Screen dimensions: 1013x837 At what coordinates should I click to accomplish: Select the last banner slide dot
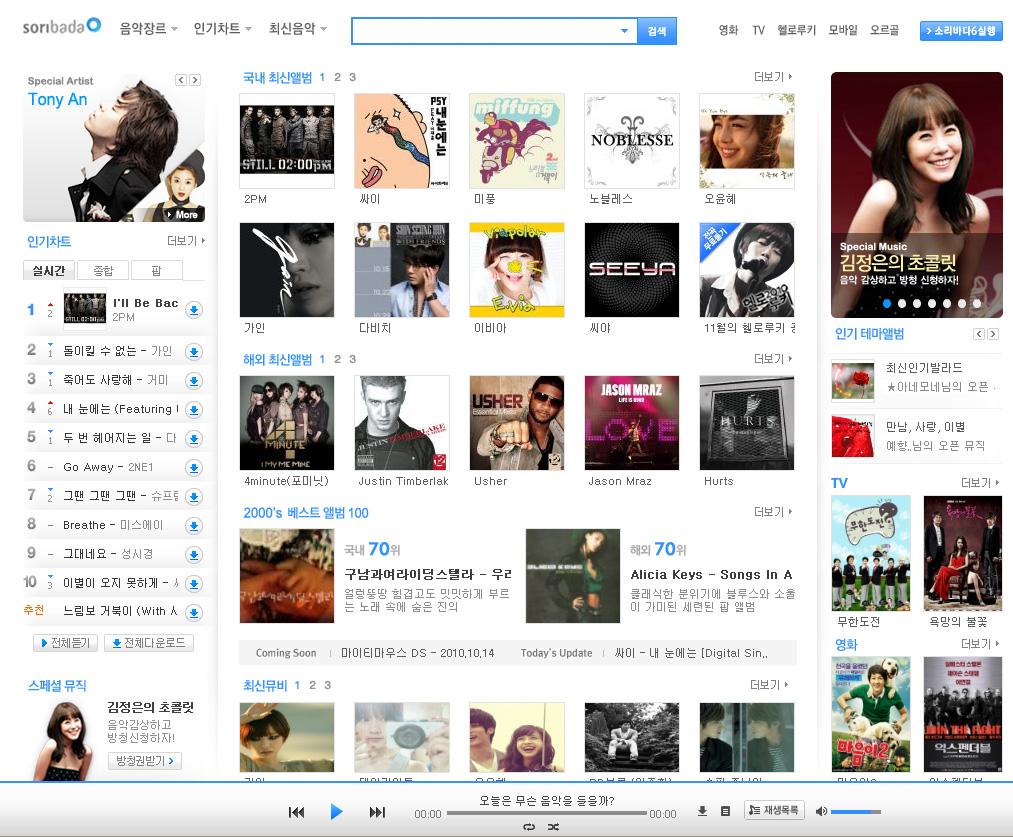[x=977, y=304]
